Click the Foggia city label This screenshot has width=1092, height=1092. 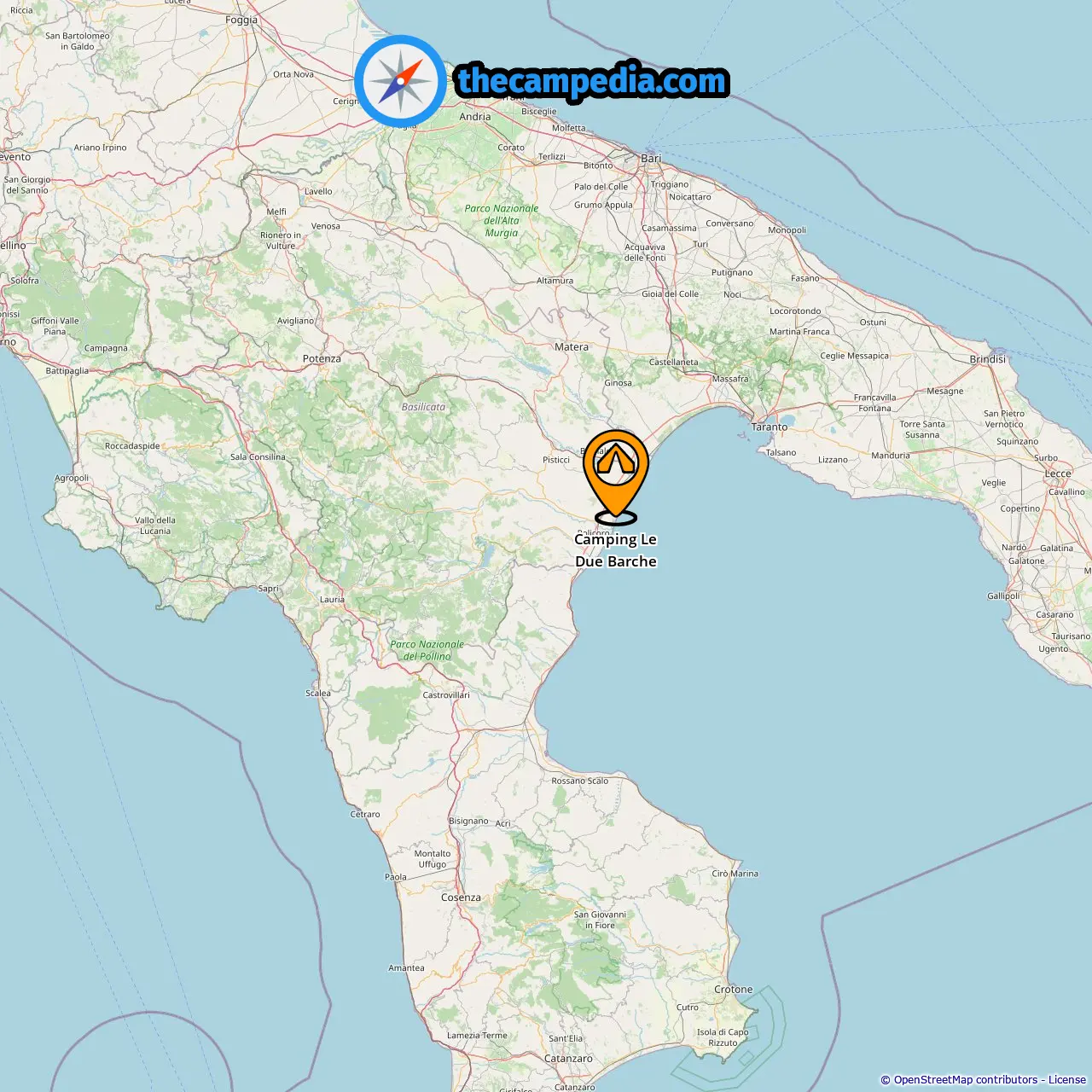(241, 20)
